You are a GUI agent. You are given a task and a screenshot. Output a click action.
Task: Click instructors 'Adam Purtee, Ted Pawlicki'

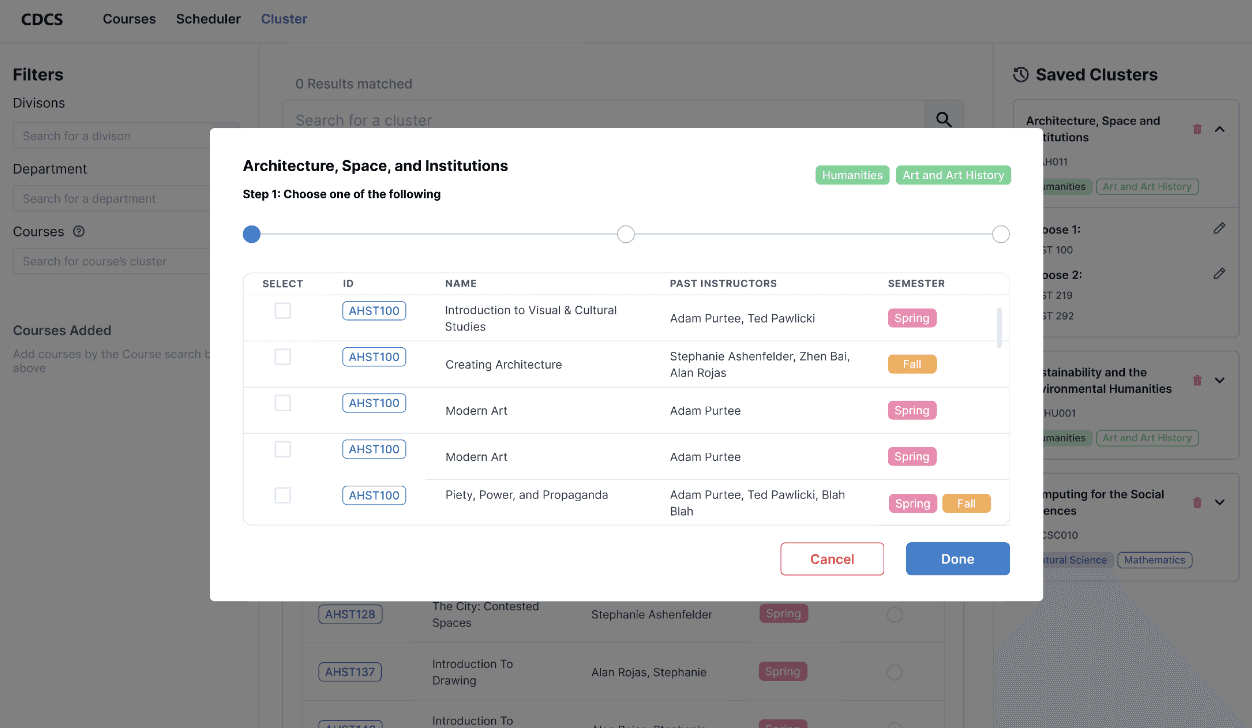click(743, 319)
